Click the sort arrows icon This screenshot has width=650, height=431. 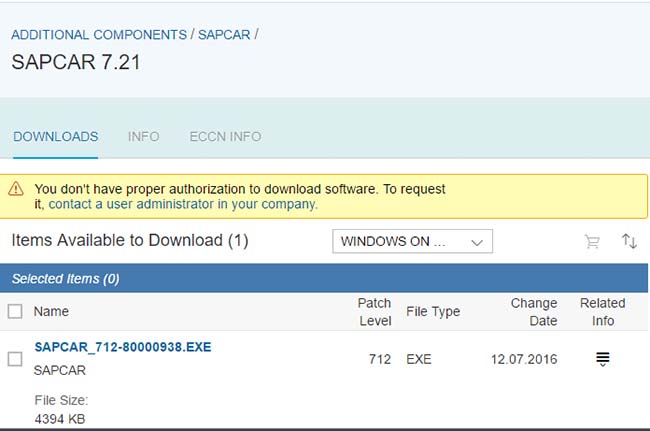click(629, 241)
